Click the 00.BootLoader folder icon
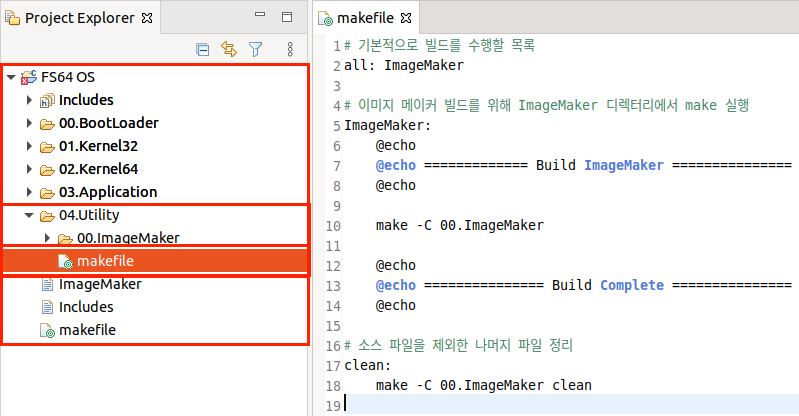This screenshot has height=416, width=799. click(x=47, y=124)
